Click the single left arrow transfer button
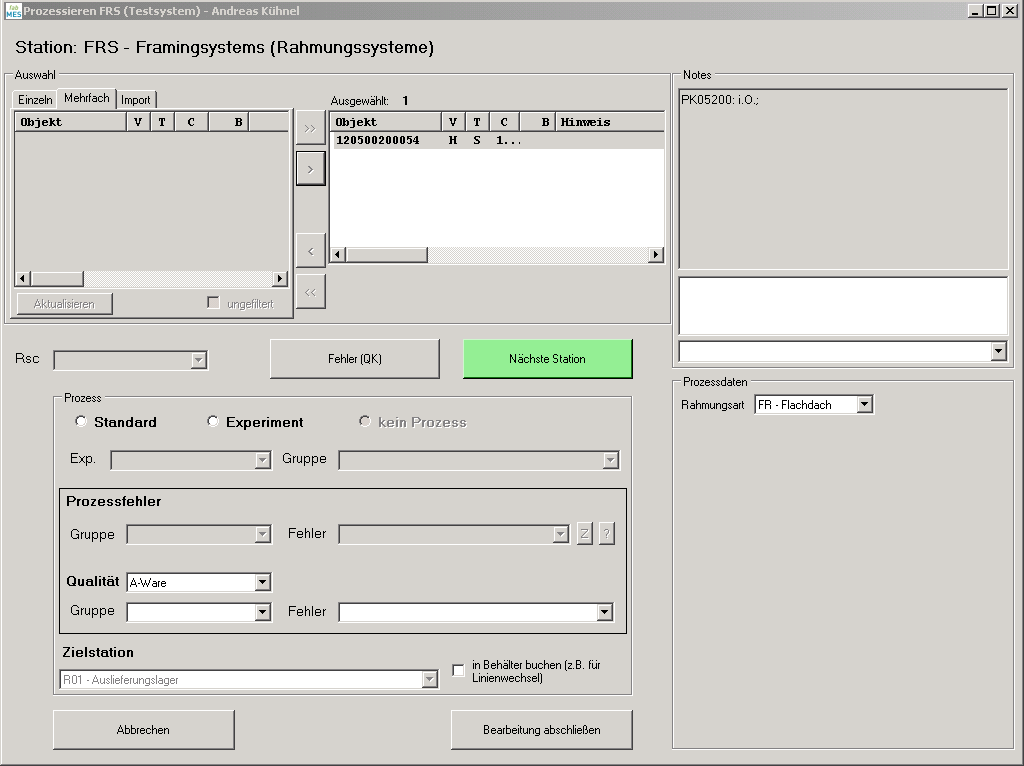 310,251
